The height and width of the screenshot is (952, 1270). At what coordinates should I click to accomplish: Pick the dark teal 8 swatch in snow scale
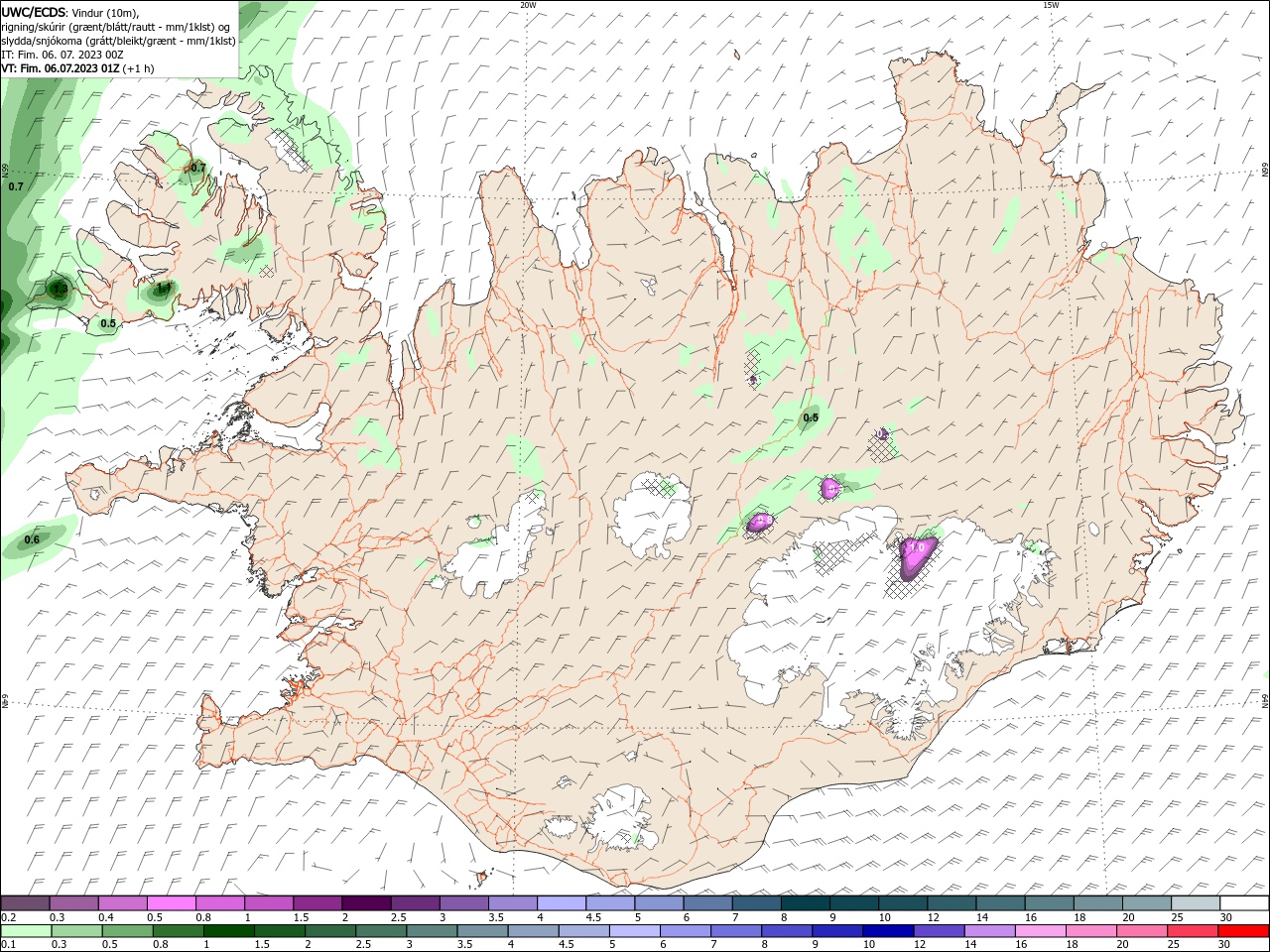pos(804,903)
